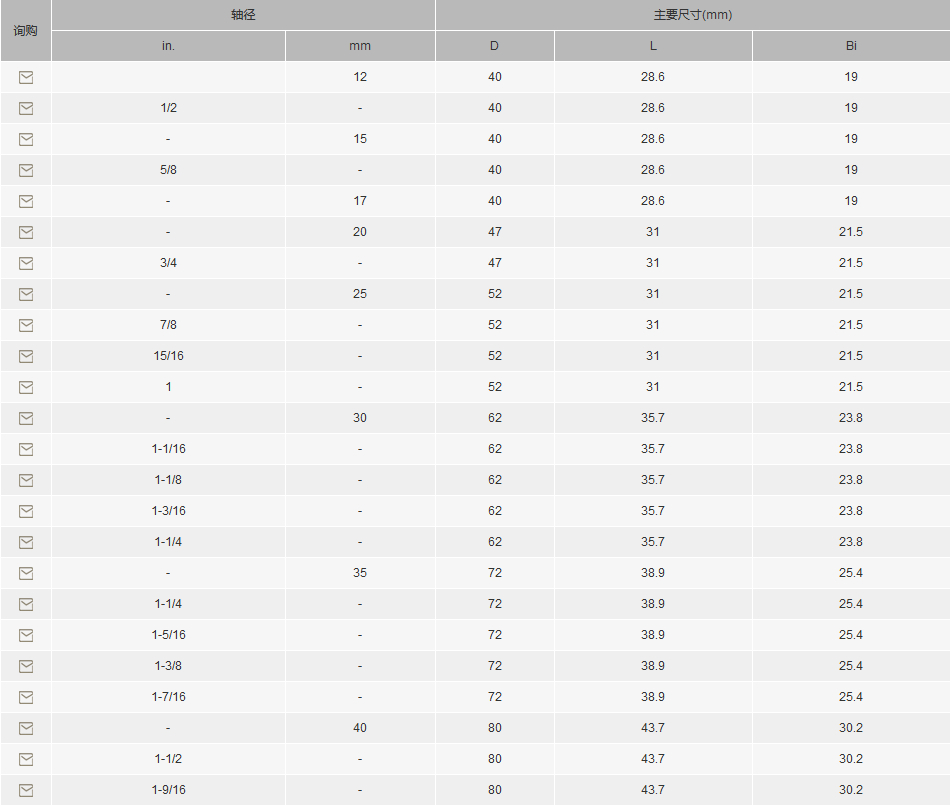Click the 主要尺寸(mm) header cell
Image resolution: width=950 pixels, height=805 pixels.
(x=693, y=15)
